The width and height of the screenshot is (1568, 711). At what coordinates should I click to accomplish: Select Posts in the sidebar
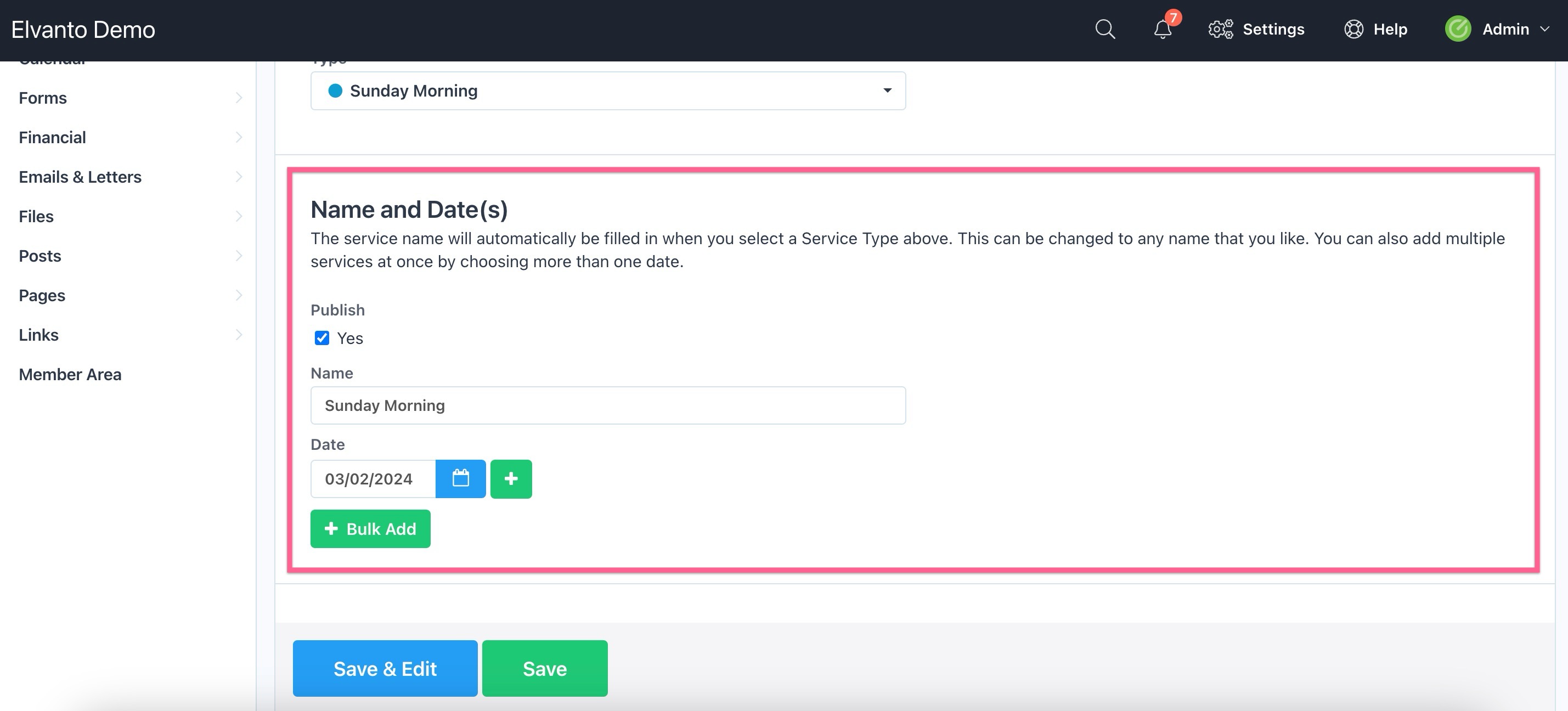coord(40,256)
